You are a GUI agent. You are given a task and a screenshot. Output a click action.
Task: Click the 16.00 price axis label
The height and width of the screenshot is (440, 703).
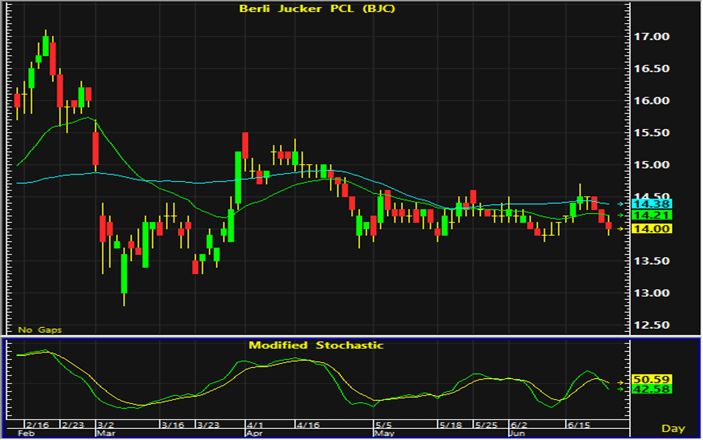point(651,100)
